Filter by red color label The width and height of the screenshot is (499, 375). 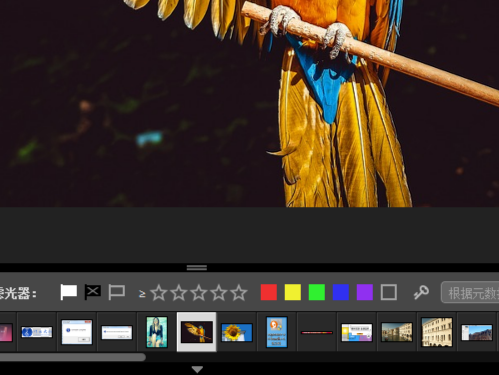coord(269,292)
